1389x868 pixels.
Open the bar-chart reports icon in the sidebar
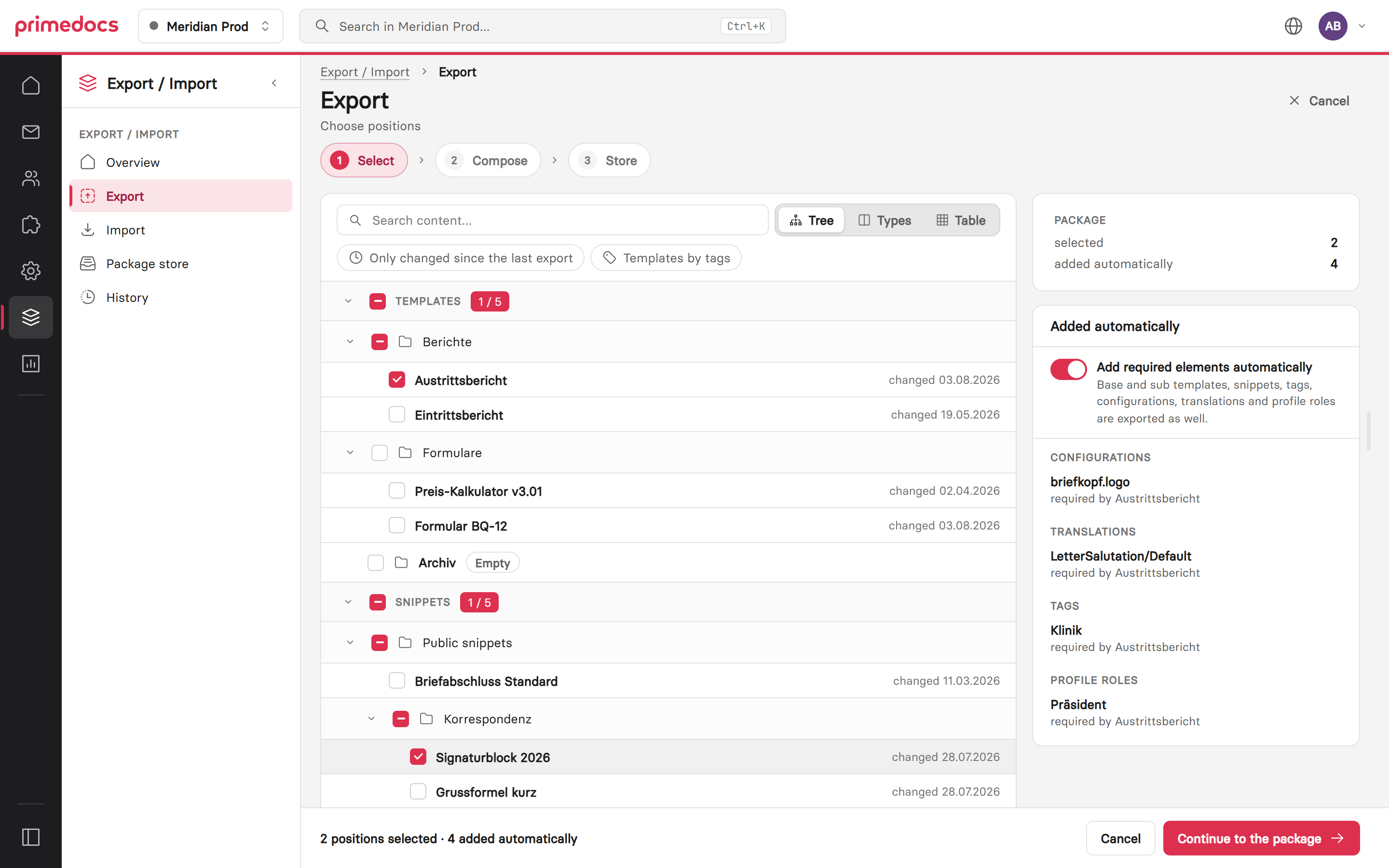pos(30,364)
